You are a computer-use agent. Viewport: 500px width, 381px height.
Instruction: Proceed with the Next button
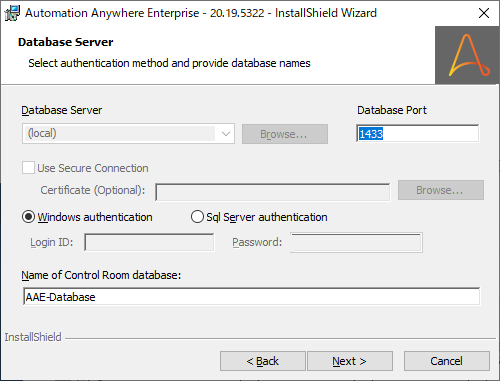pos(350,361)
